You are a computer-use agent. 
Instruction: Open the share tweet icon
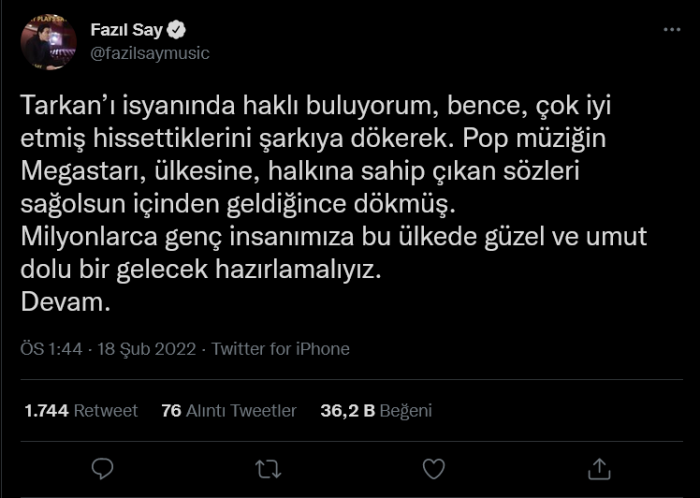[599, 468]
